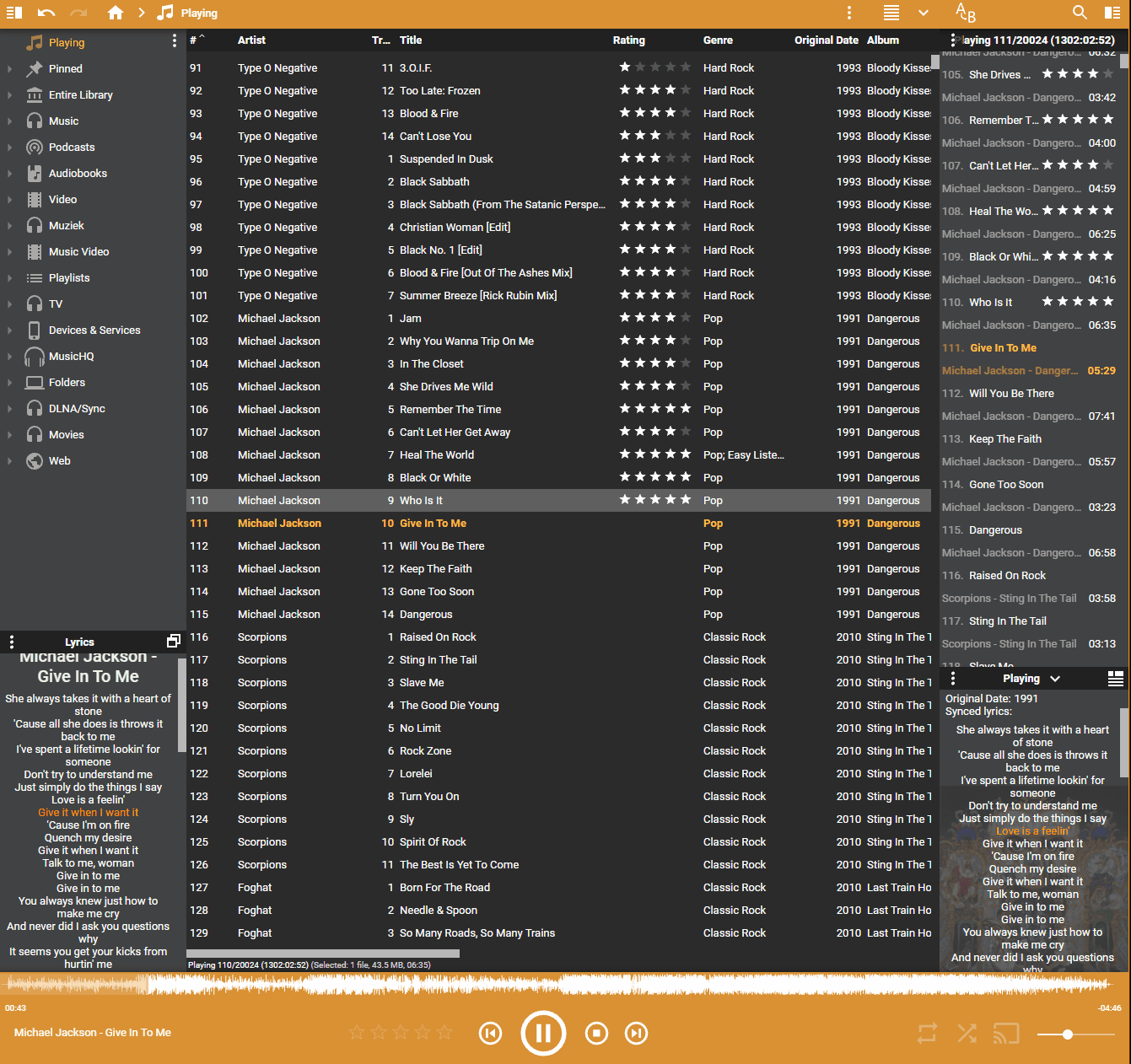The height and width of the screenshot is (1064, 1131).
Task: Open the top toolbar three-dot menu
Action: (849, 13)
